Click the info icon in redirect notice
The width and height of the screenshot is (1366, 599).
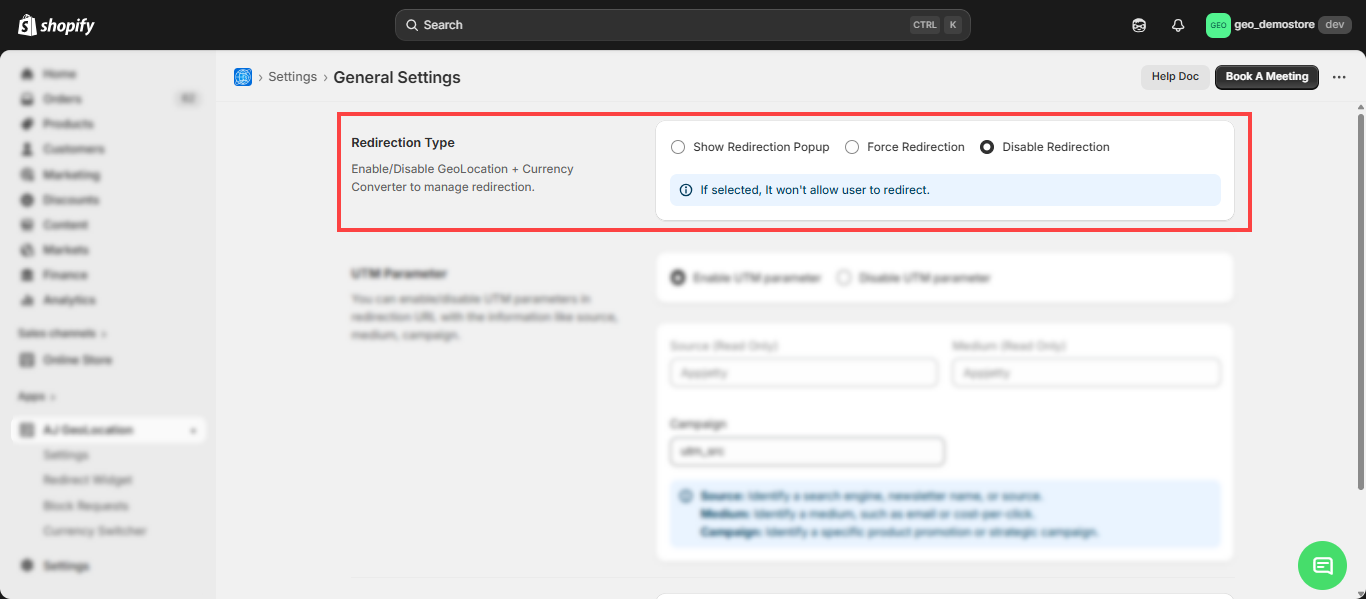click(685, 190)
